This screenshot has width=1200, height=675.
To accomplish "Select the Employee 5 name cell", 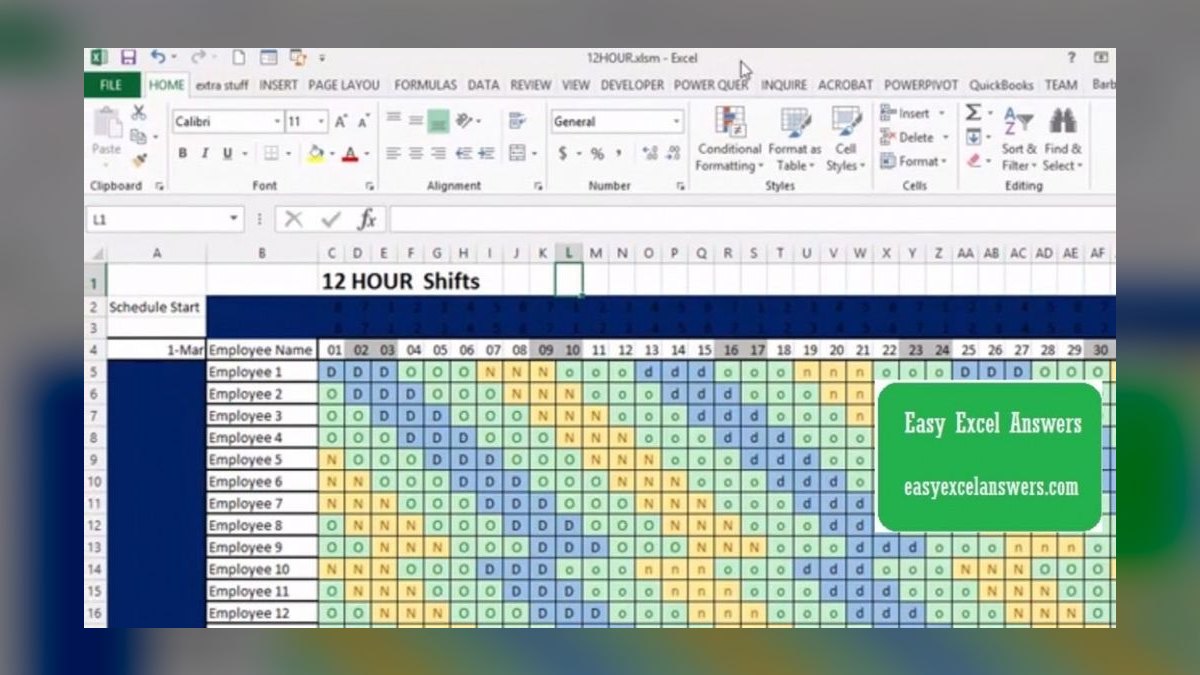I will [x=262, y=459].
